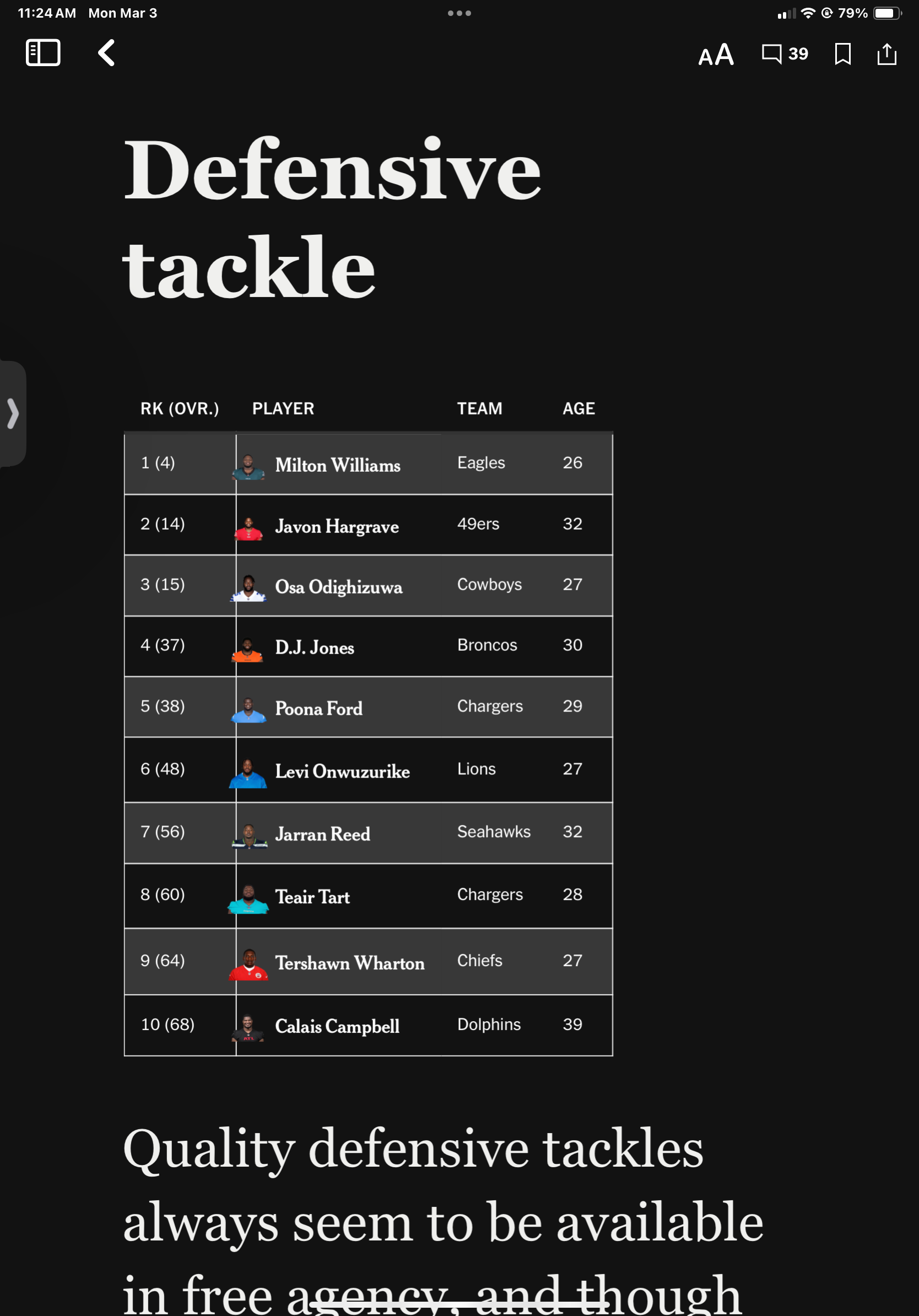Open the text size AA settings
Screen dimensions: 919x1316
[716, 55]
